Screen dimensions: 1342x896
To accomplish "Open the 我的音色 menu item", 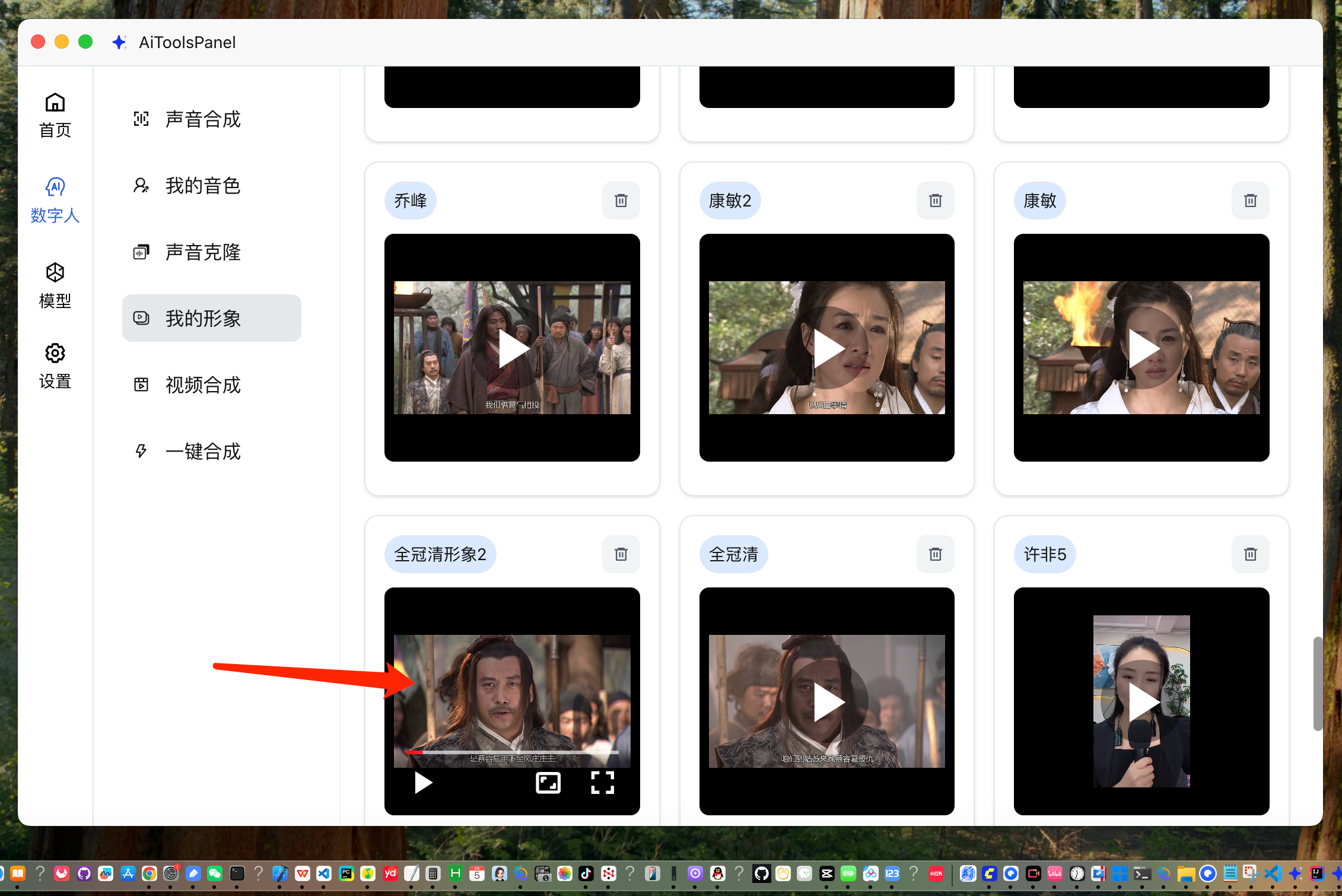I will click(x=212, y=186).
